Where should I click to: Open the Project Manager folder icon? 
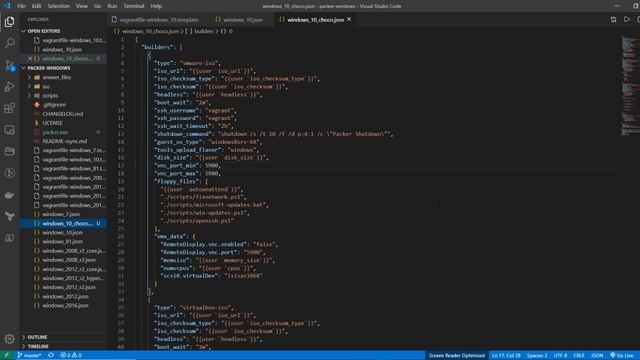click(x=9, y=151)
